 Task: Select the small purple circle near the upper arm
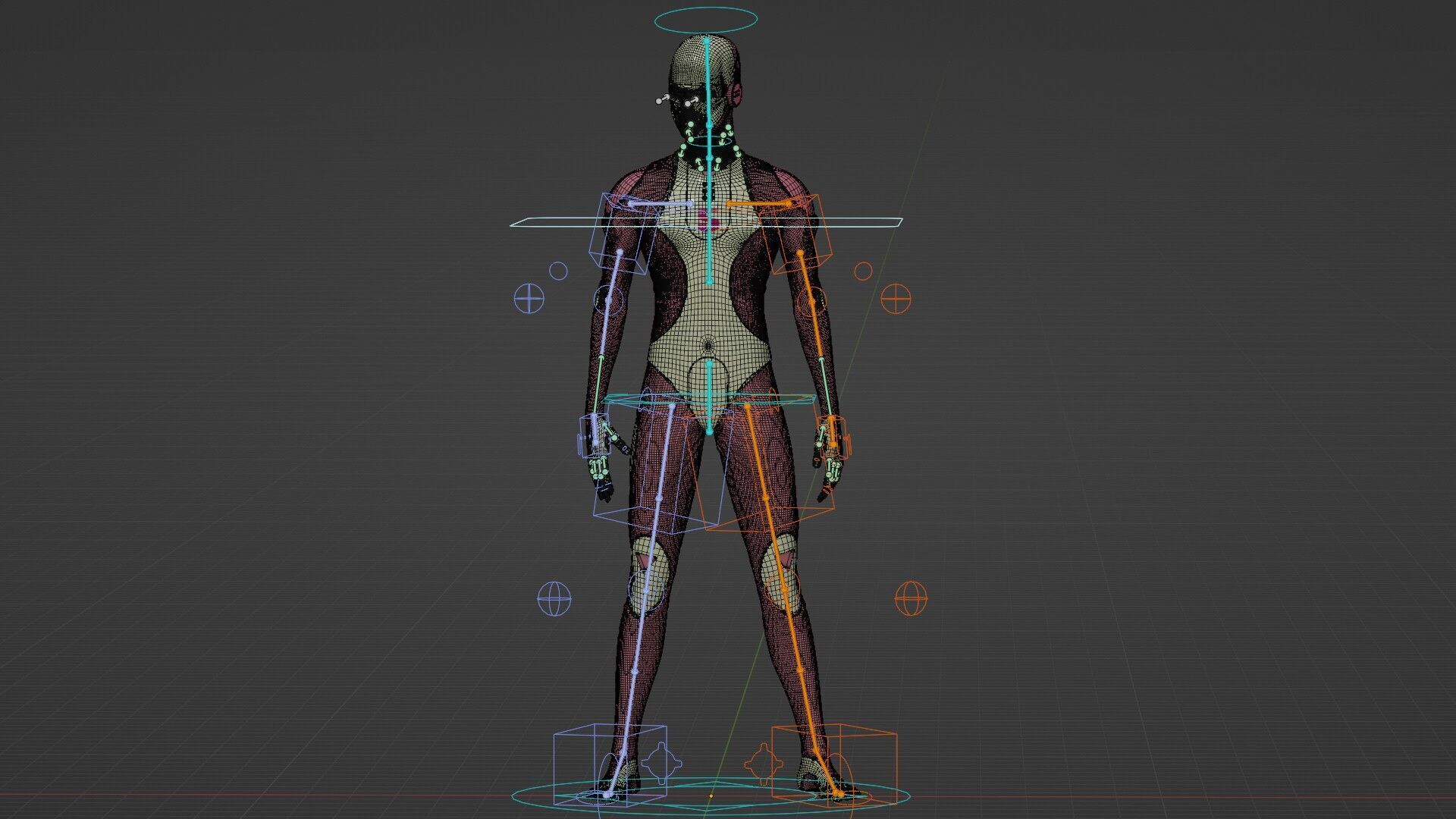[x=558, y=271]
